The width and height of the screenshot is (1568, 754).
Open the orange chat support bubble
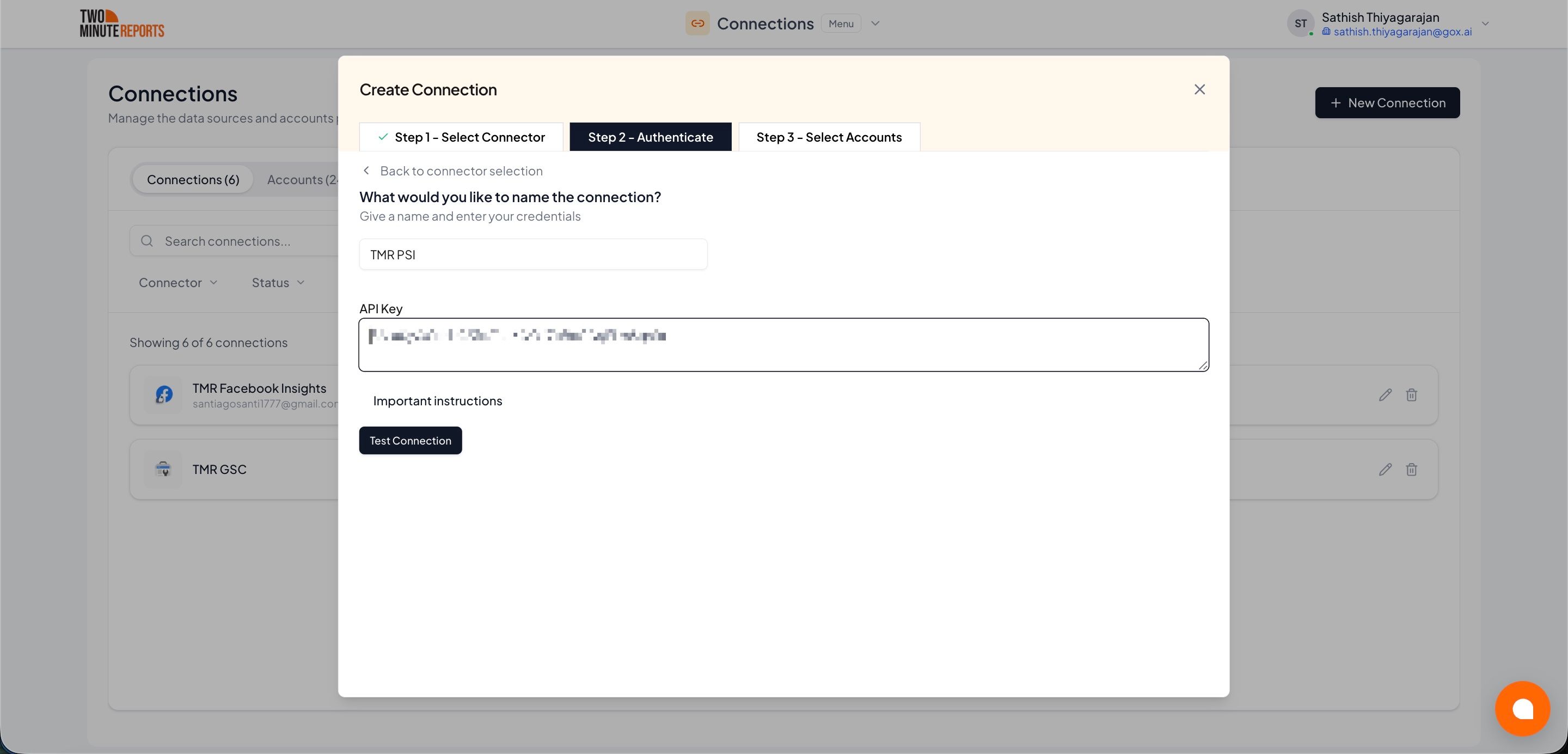pos(1522,708)
